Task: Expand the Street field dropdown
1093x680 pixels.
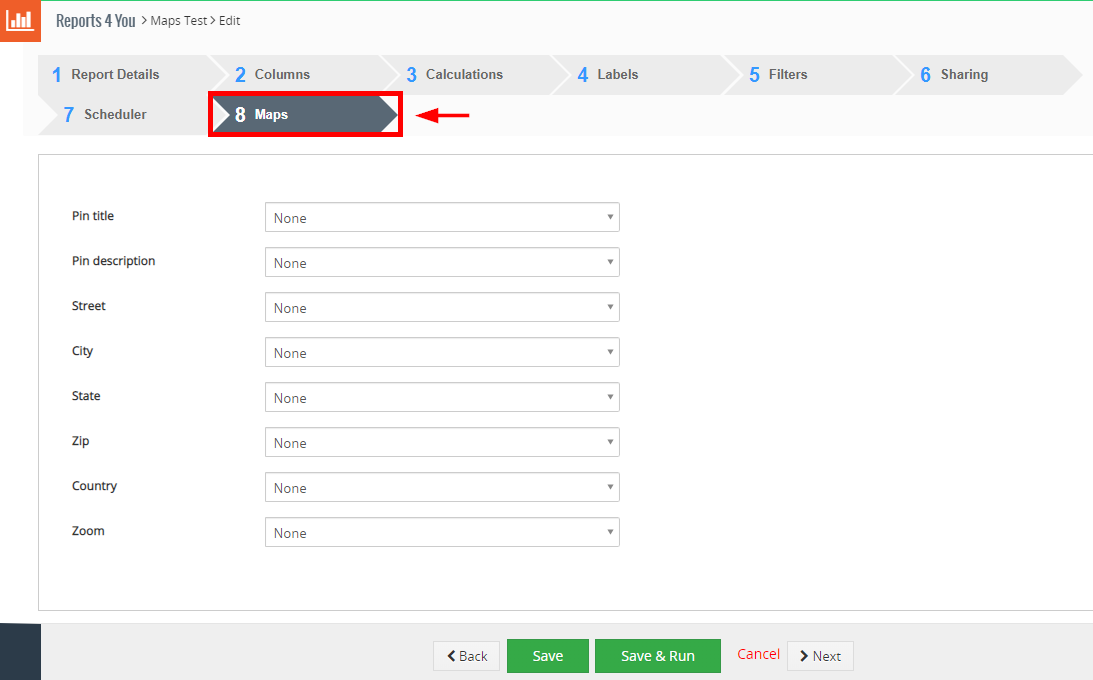Action: click(x=442, y=308)
